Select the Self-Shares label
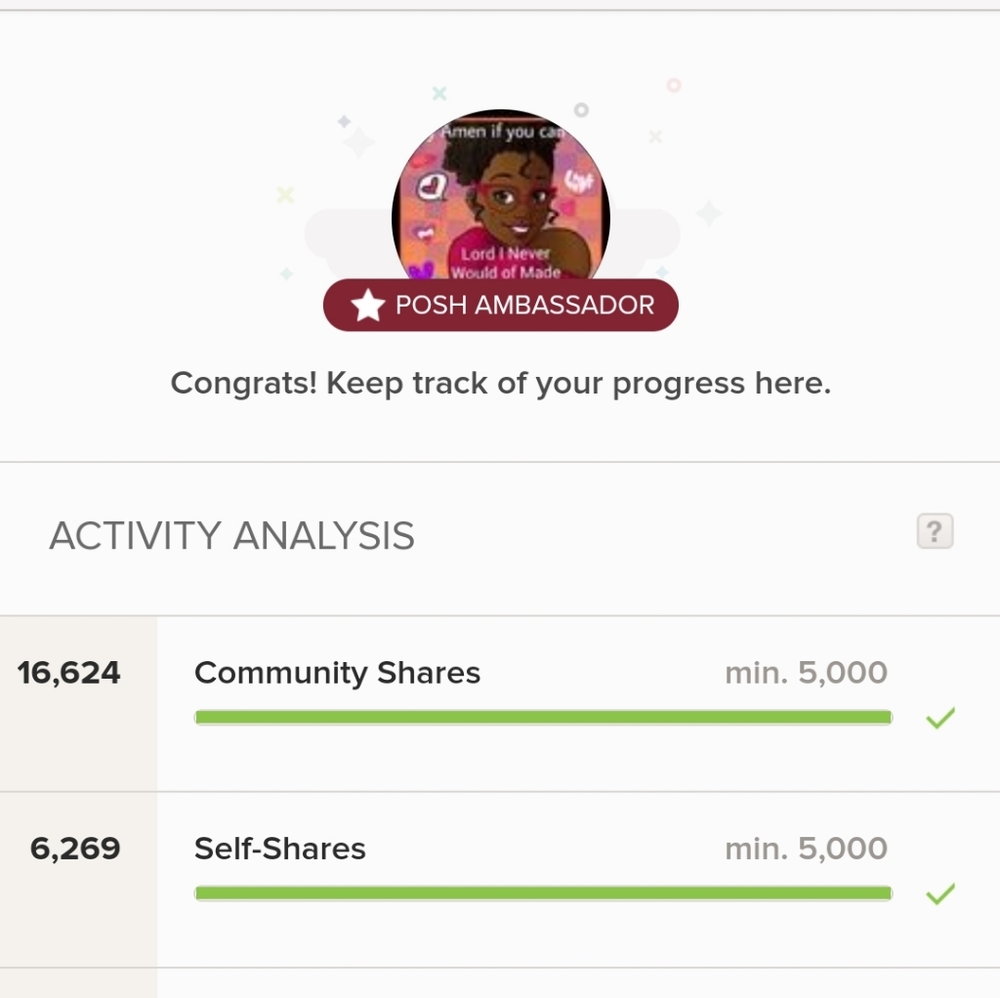 point(280,849)
